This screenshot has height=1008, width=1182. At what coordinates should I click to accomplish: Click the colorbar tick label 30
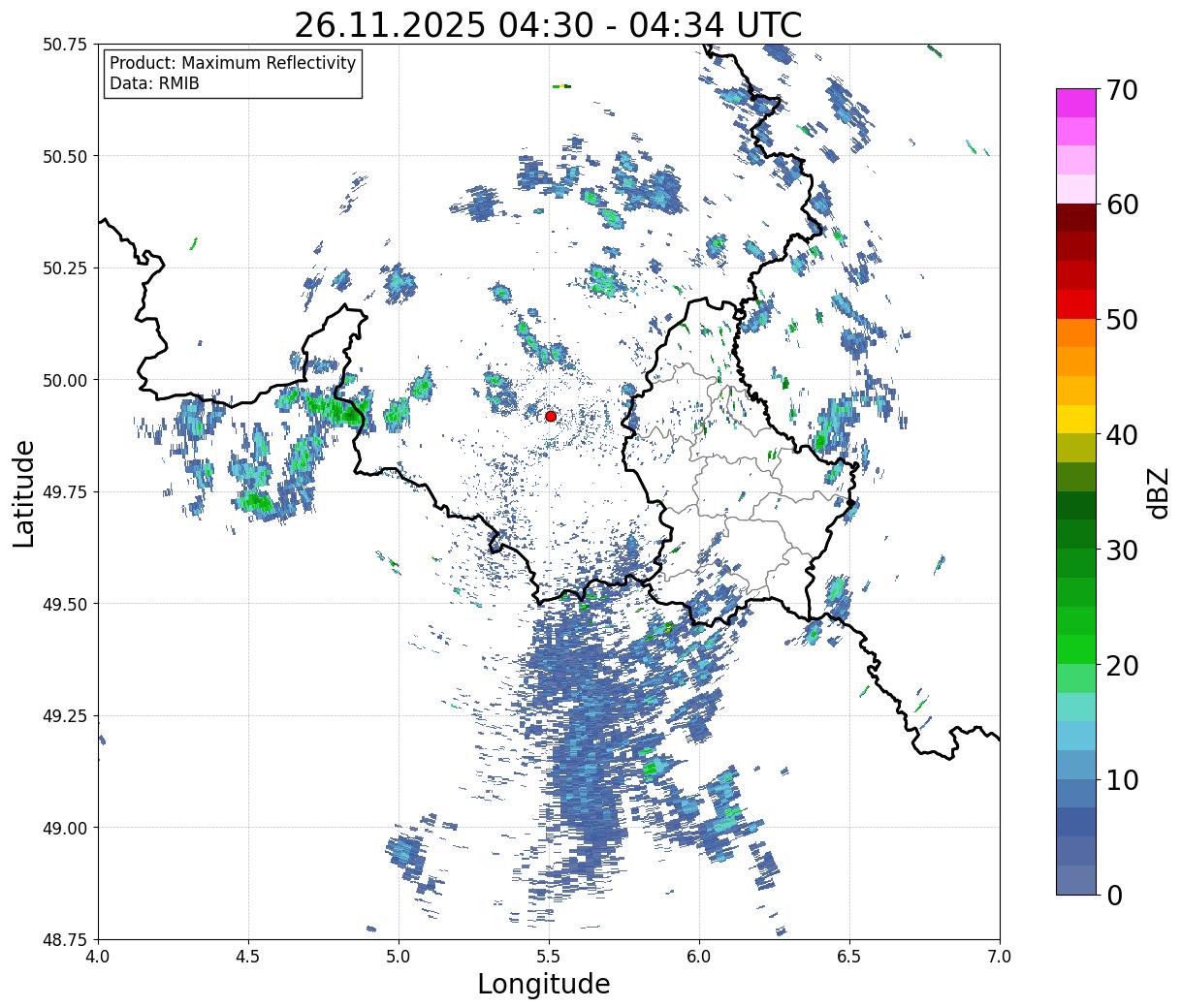tap(1121, 550)
